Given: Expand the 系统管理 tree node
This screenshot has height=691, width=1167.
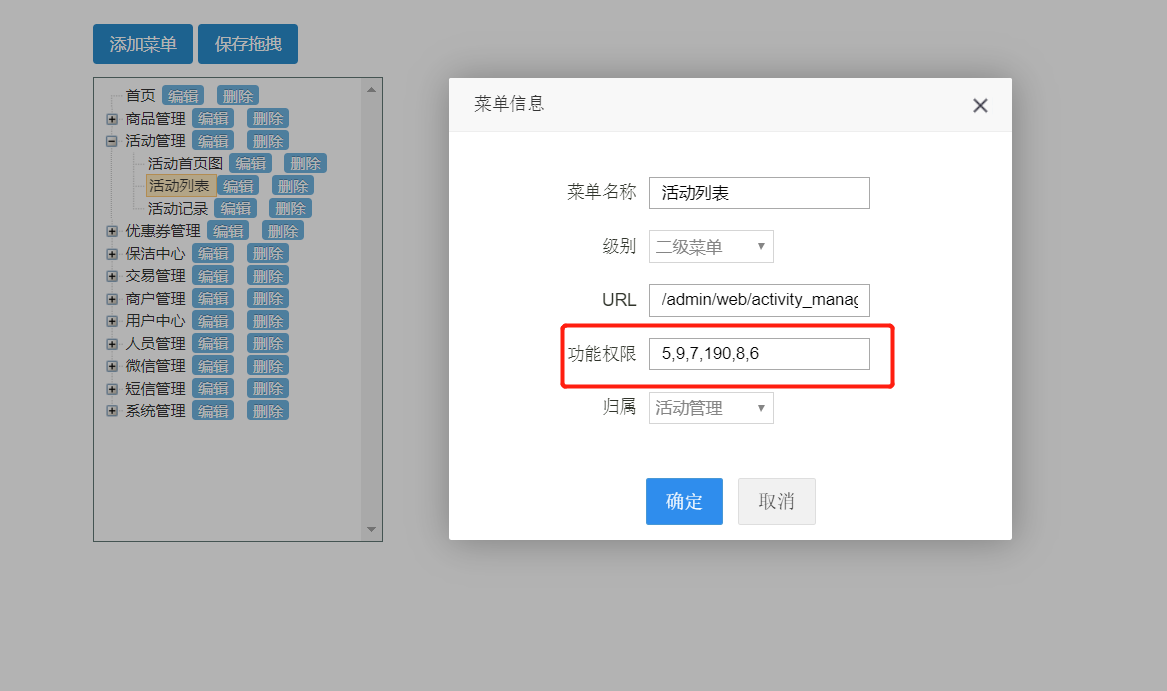Looking at the screenshot, I should pos(111,410).
